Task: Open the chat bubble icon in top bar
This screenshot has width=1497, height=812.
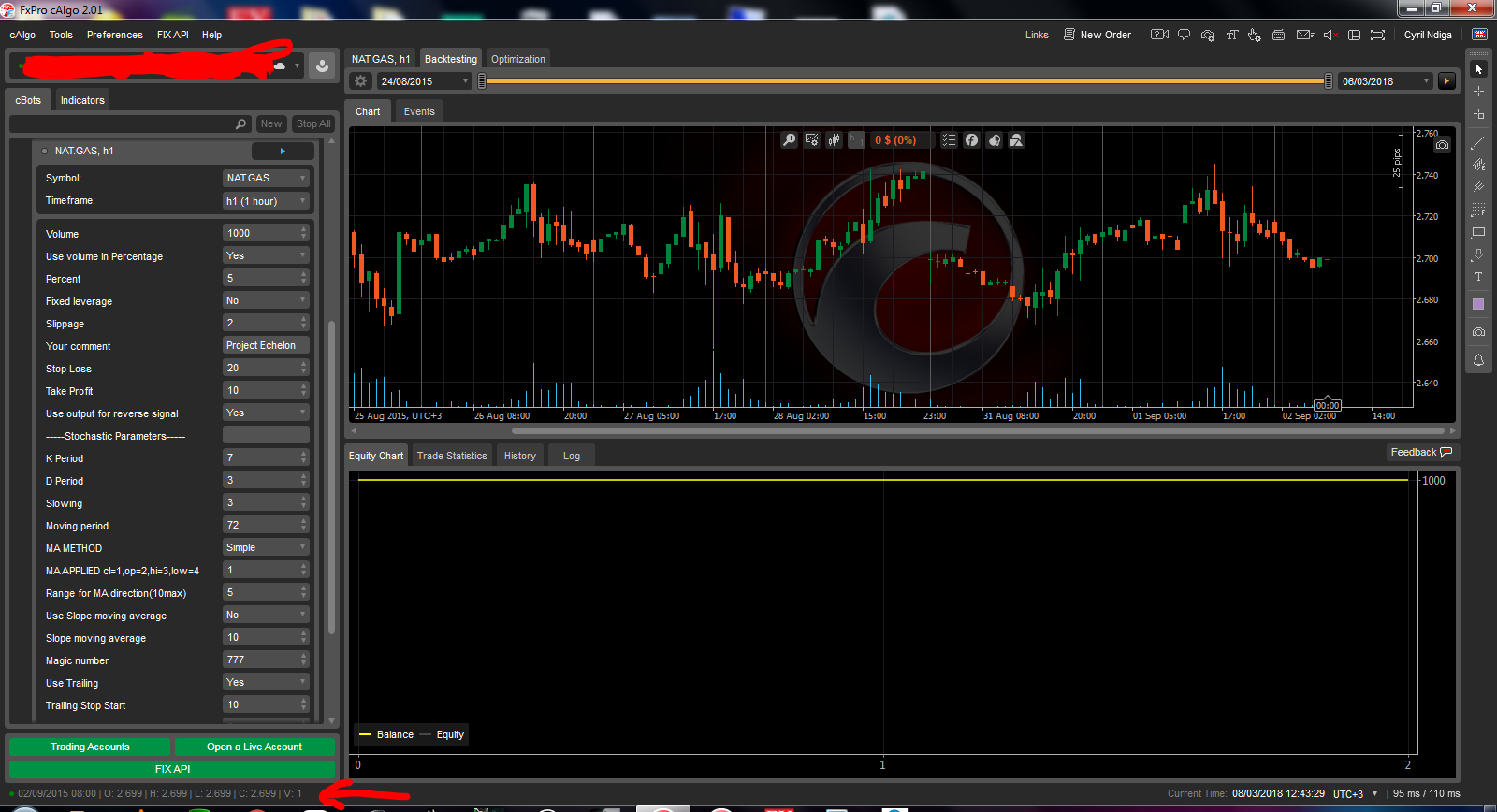Action: click(x=1184, y=35)
